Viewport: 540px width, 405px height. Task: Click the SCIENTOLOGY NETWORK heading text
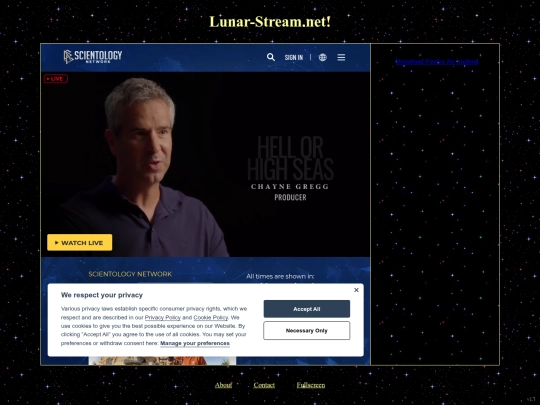coord(130,274)
